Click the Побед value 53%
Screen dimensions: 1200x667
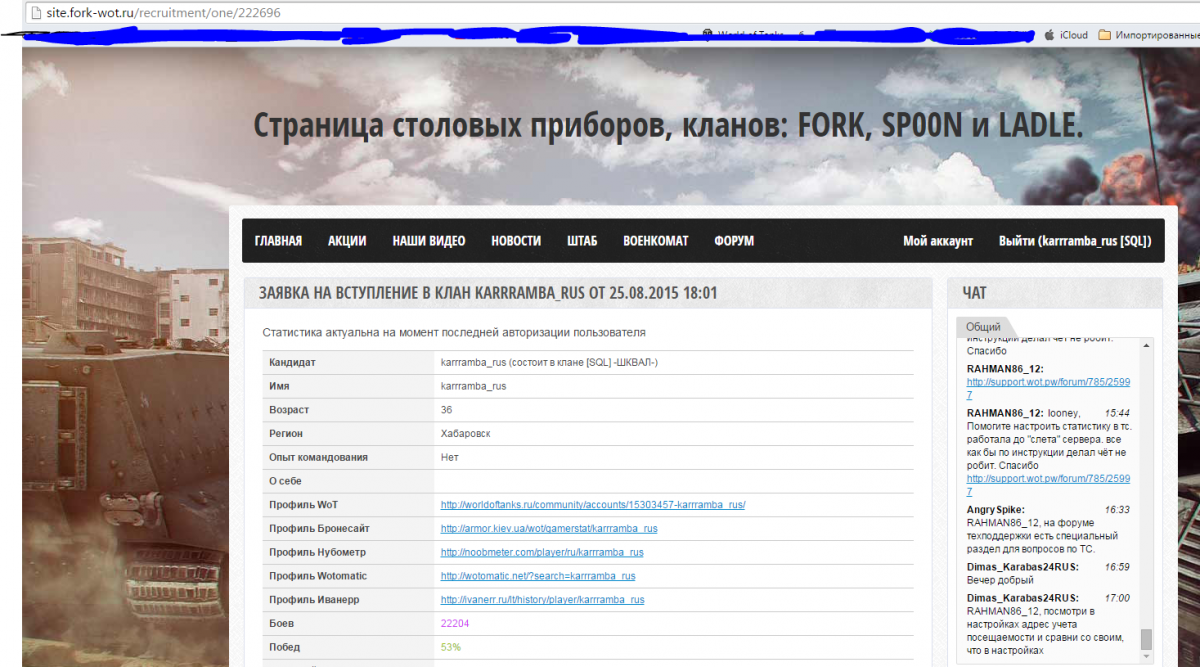click(450, 647)
